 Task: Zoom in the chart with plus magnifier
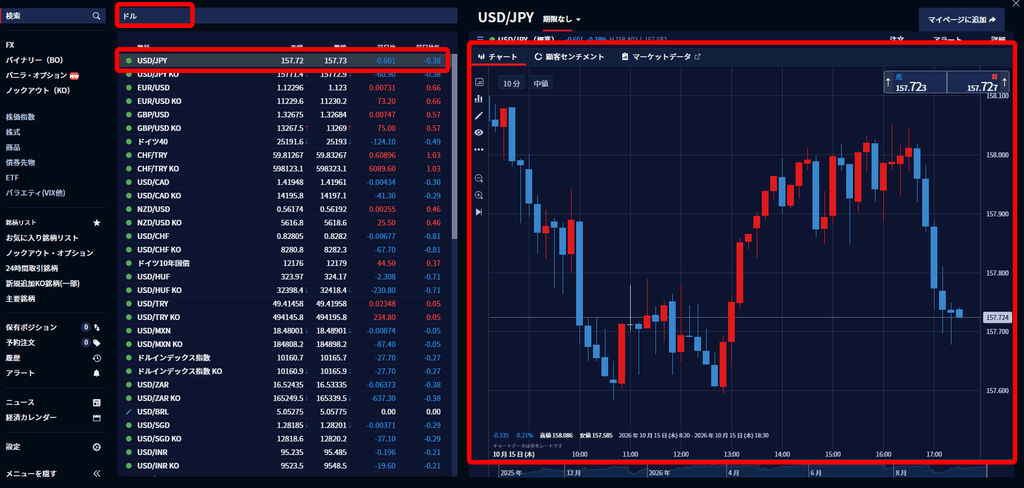tap(479, 195)
